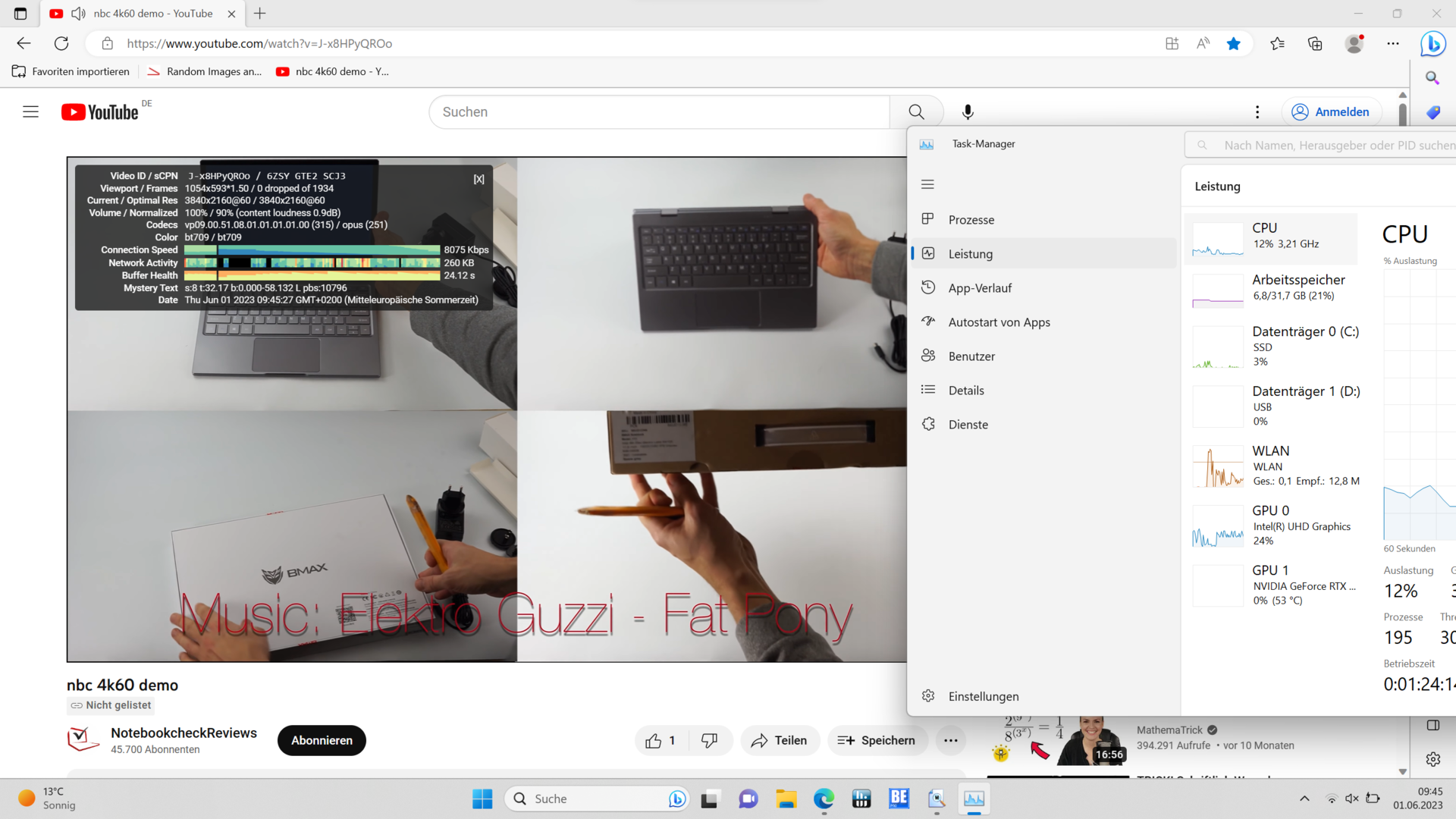Select GPU 1 NVIDIA GeForce entry
This screenshot has height=819, width=1456.
1271,585
